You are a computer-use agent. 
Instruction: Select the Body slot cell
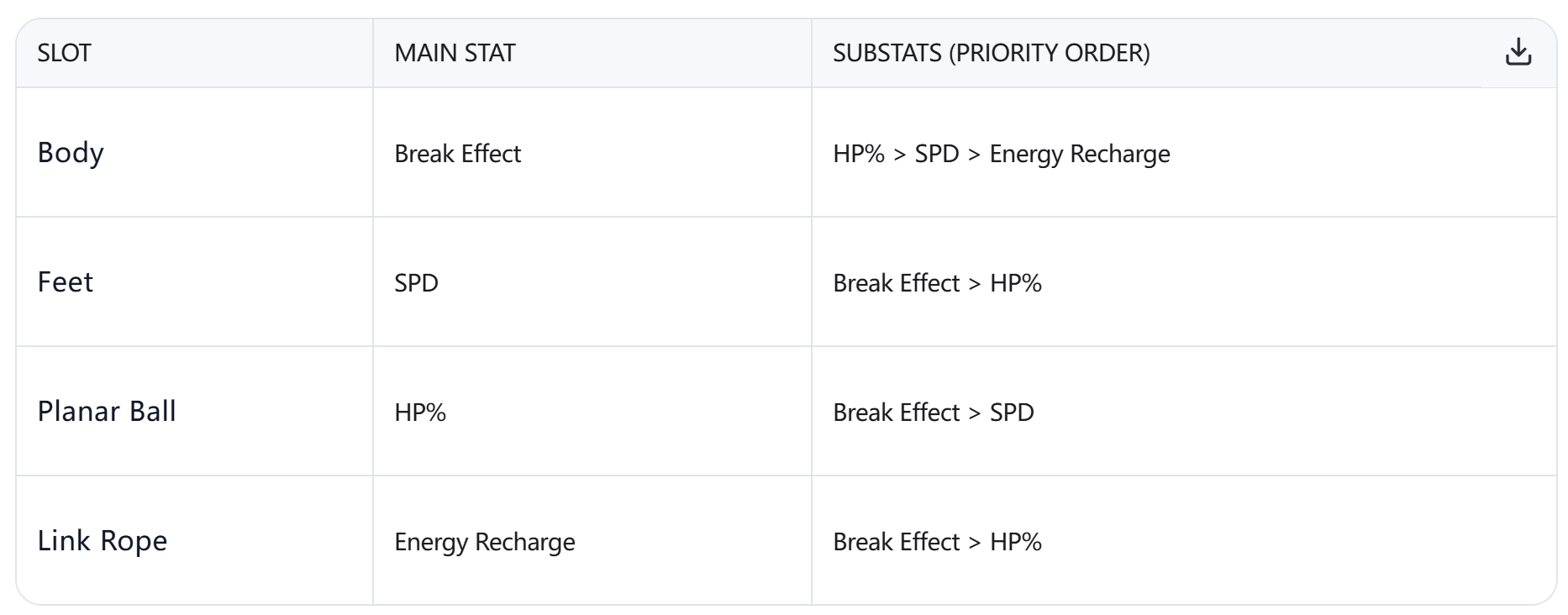pyautogui.click(x=71, y=153)
